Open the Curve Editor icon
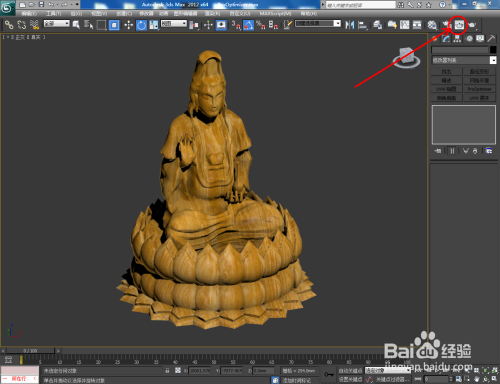The image size is (500, 384). click(x=405, y=25)
